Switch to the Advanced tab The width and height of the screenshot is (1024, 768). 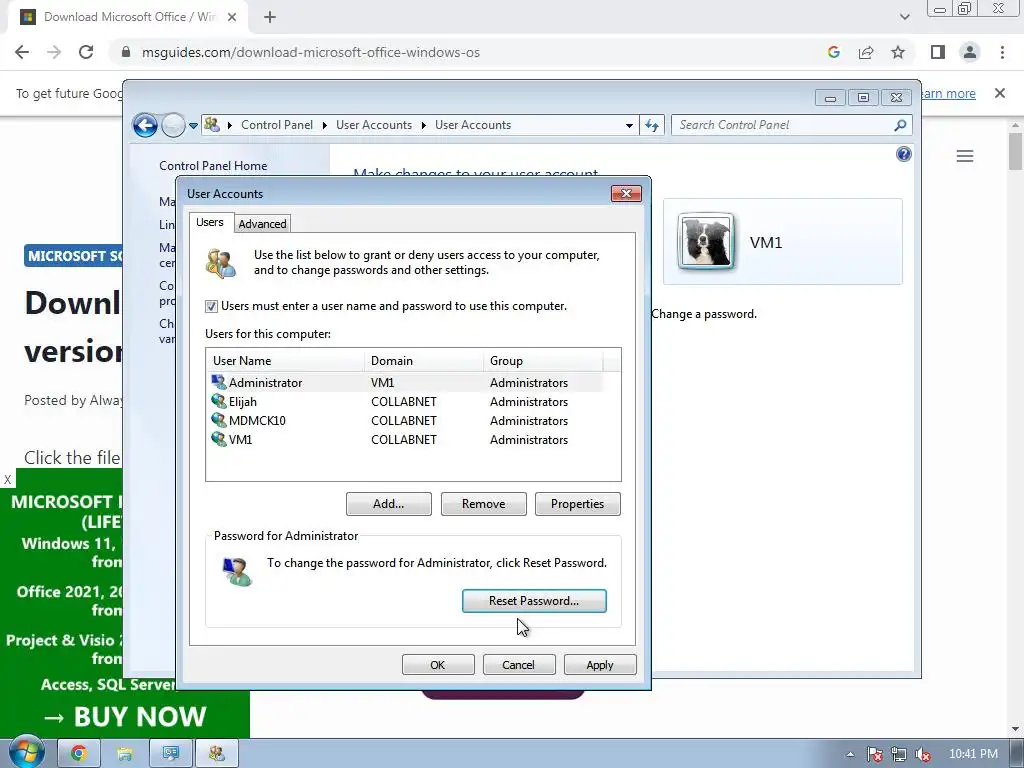pos(262,224)
